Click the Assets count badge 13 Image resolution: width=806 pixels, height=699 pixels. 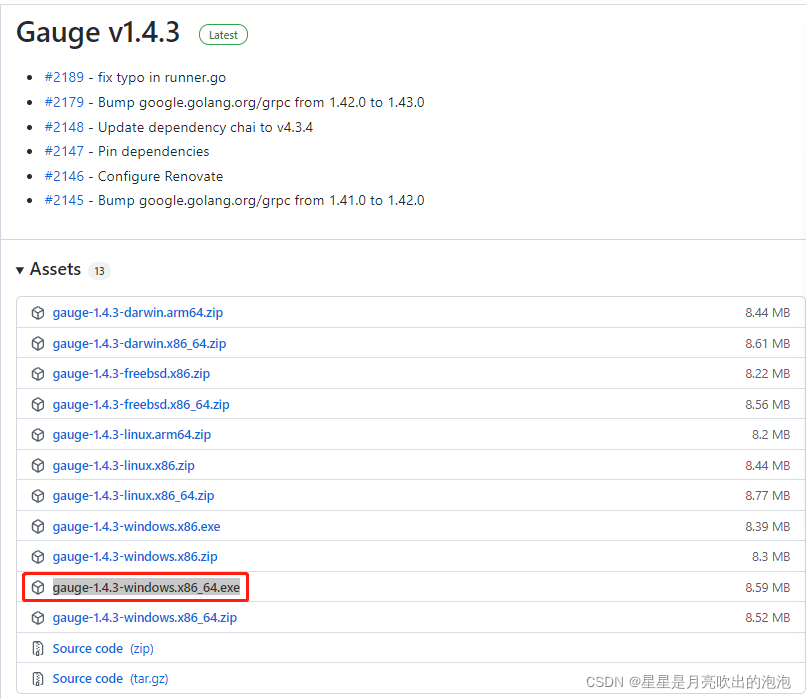[99, 271]
